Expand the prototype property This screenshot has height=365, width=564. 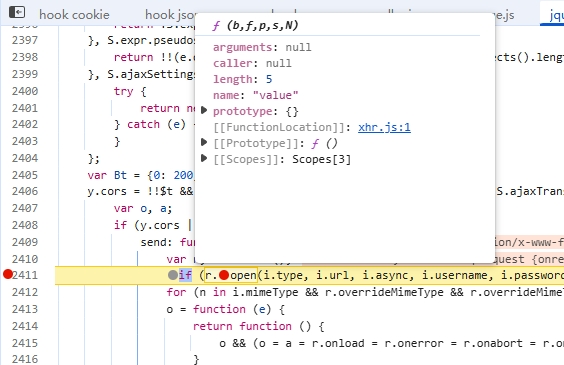[204, 110]
